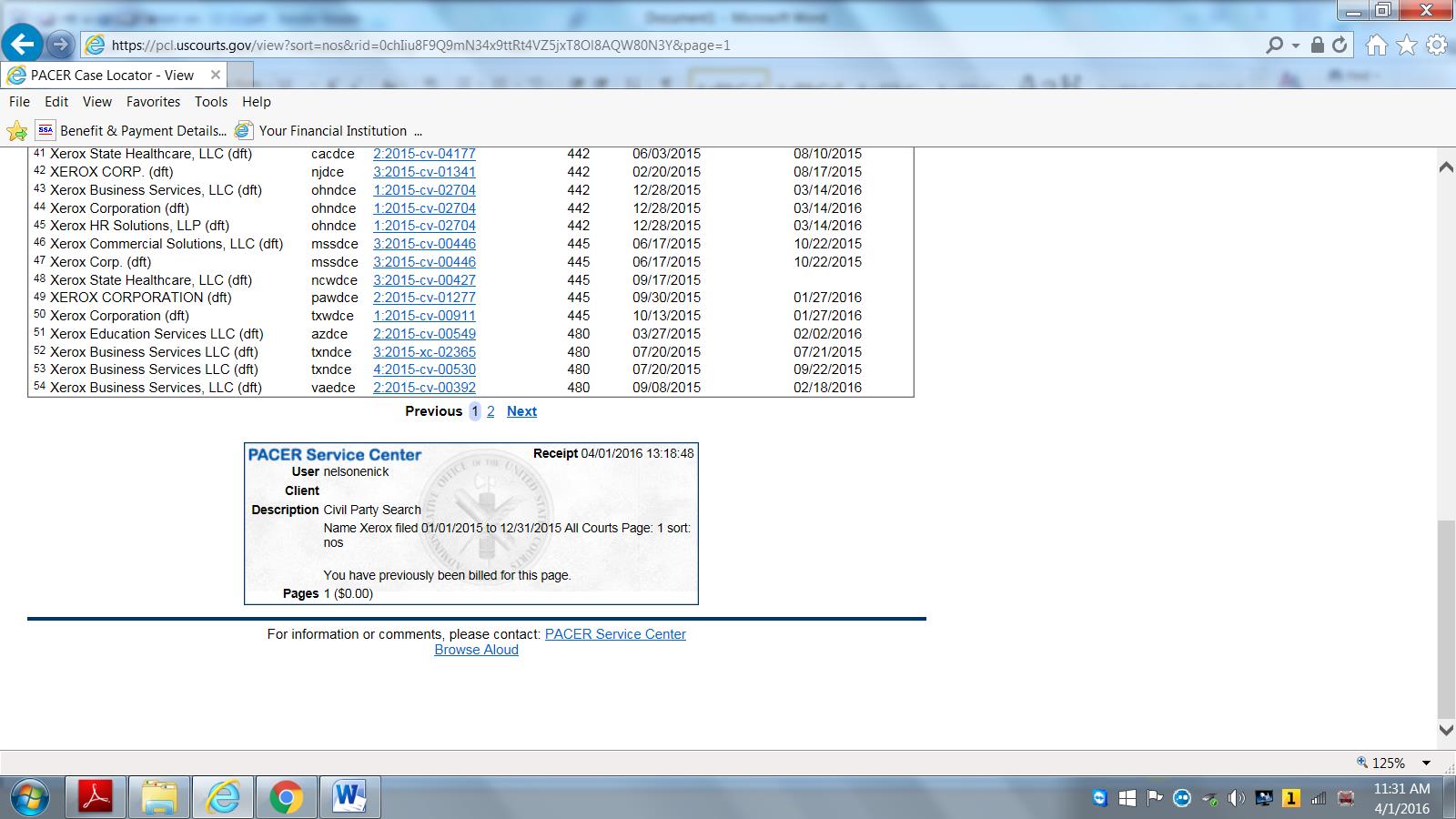The width and height of the screenshot is (1456, 819).
Task: Go forward with the browser forward arrow
Action: point(60,44)
